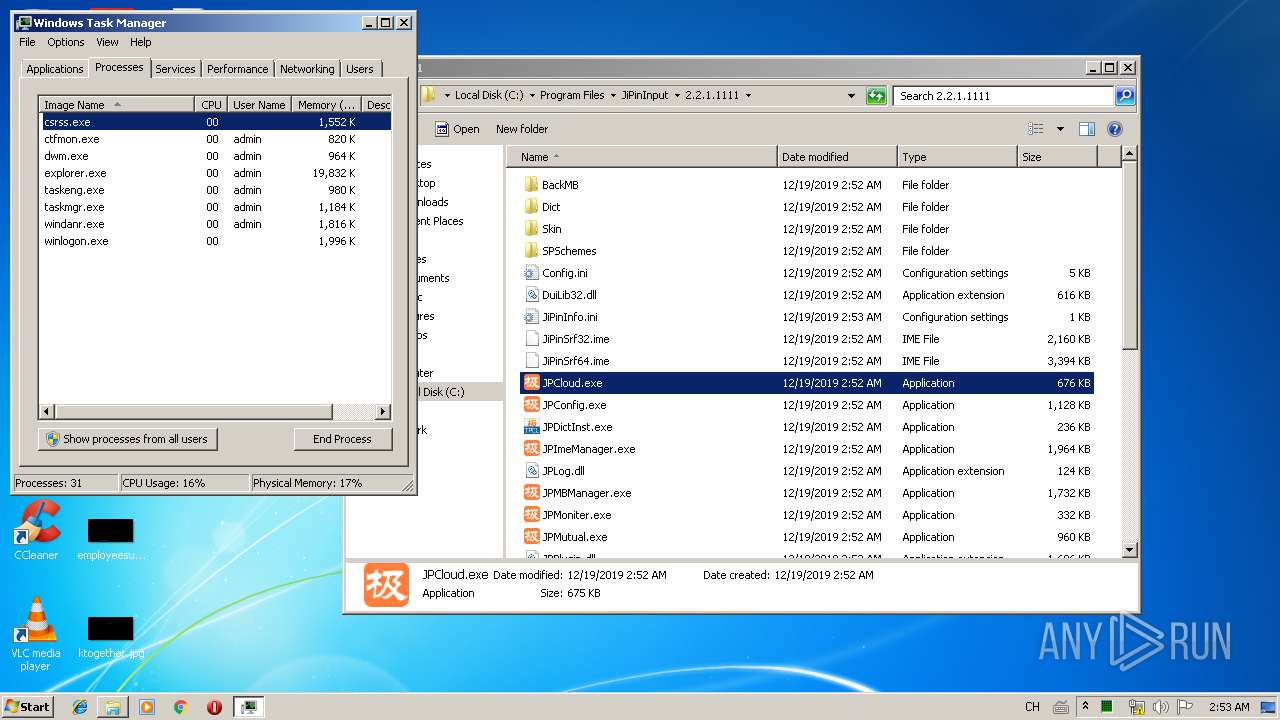Open the View menu in Task Manager
Image resolution: width=1280 pixels, height=720 pixels.
[x=107, y=42]
